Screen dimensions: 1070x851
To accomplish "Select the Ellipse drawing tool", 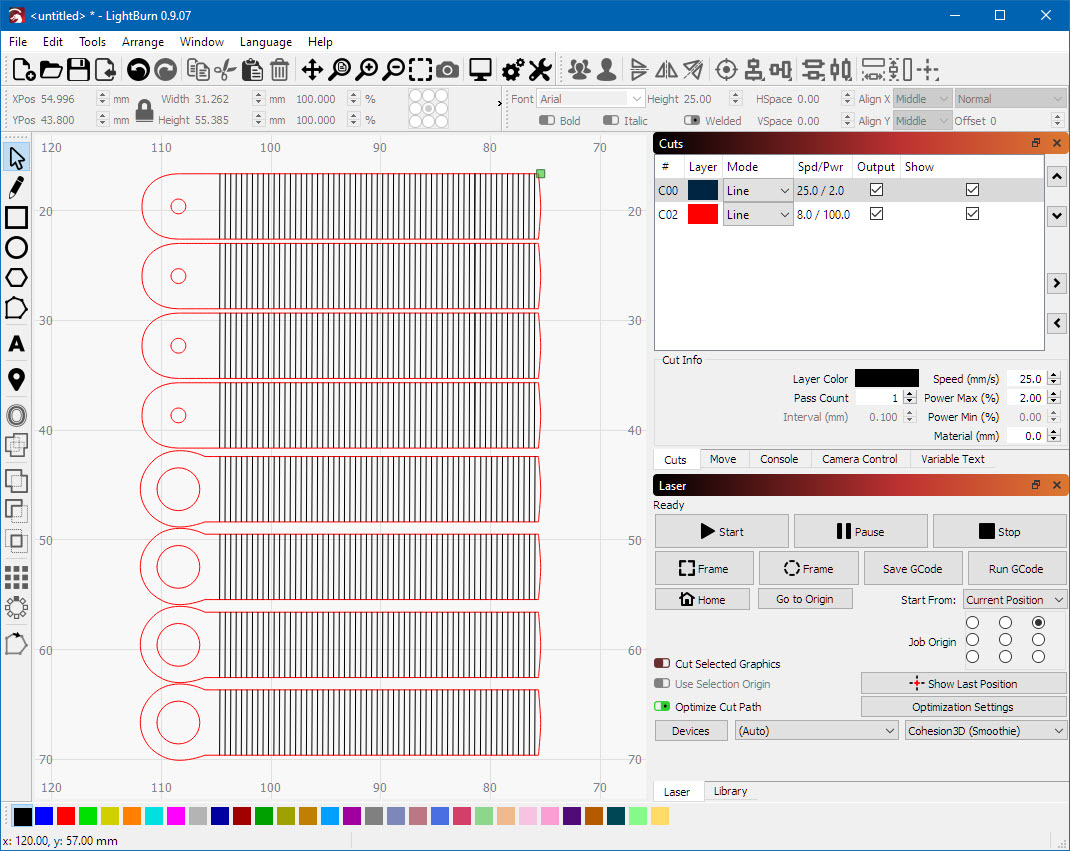I will point(16,248).
